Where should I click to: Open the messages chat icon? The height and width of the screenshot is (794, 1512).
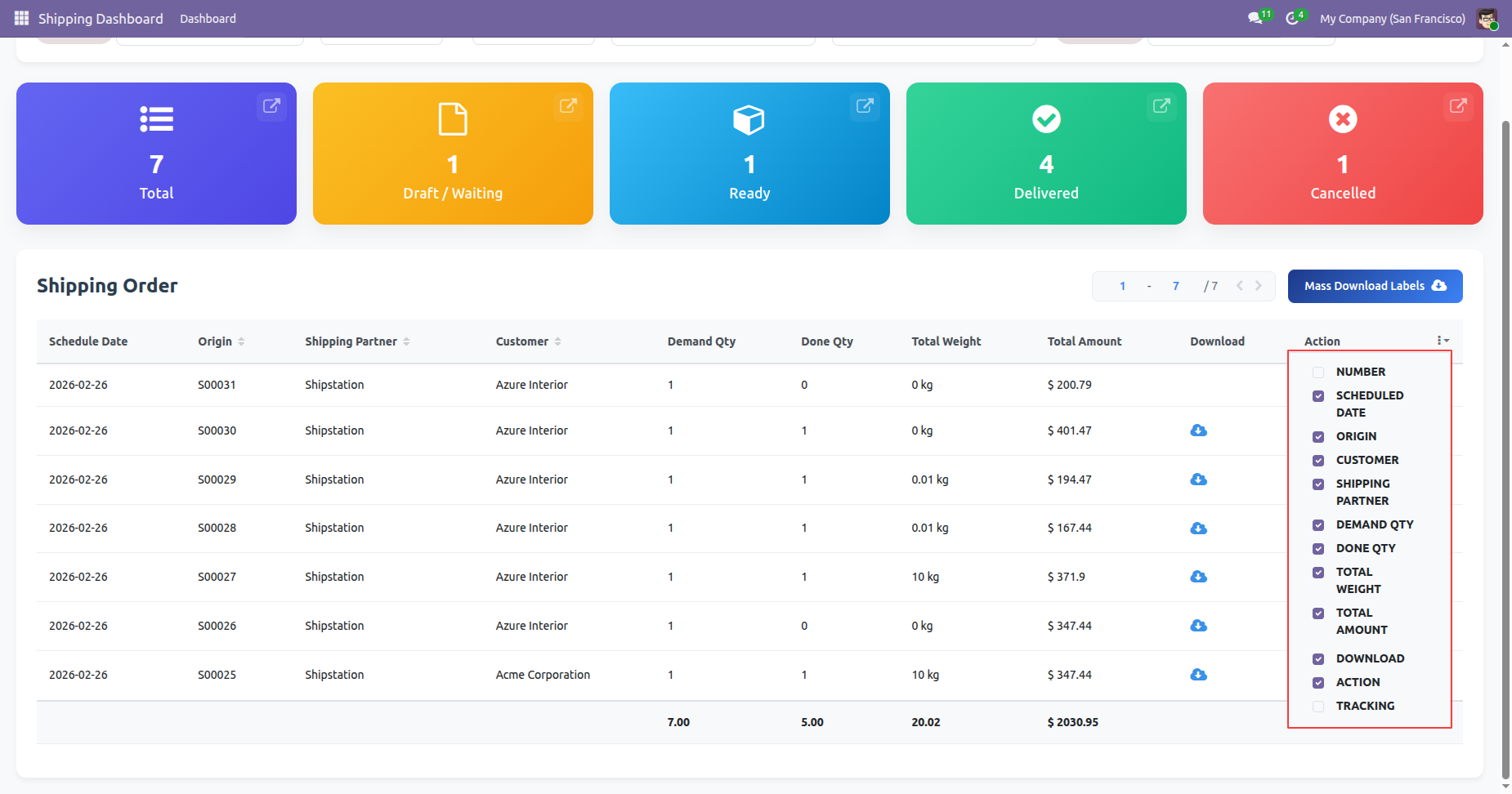pyautogui.click(x=1255, y=18)
